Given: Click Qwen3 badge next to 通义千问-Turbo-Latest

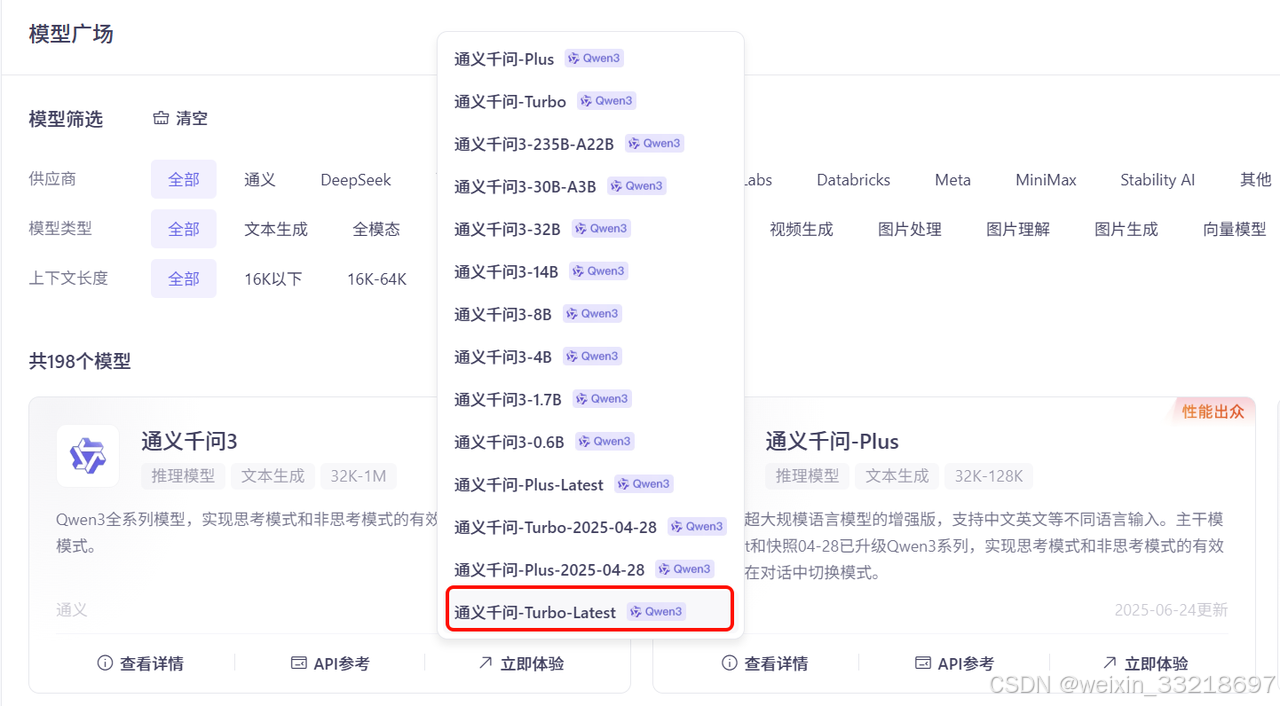Looking at the screenshot, I should coord(656,612).
